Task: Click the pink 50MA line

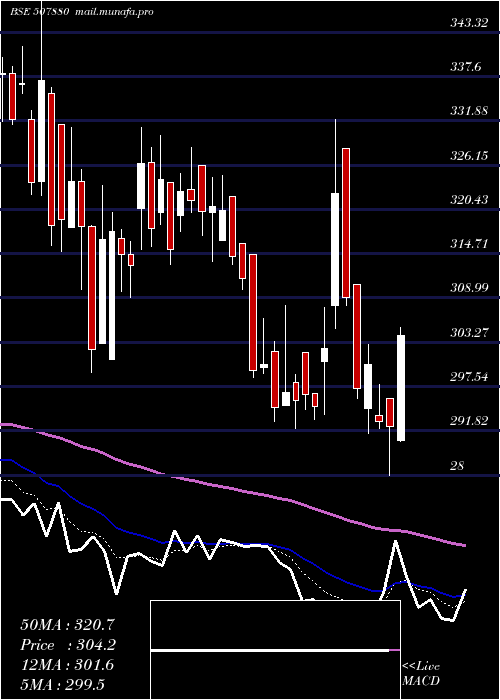Action: tap(232, 489)
